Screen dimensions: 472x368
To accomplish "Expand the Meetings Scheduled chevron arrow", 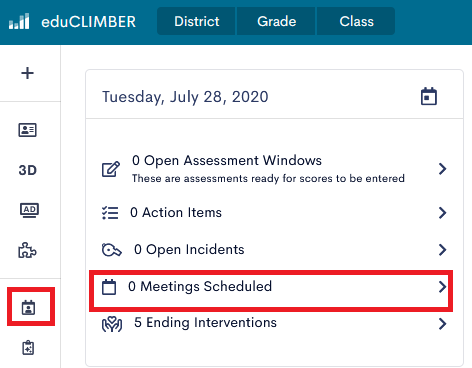I will pos(442,287).
